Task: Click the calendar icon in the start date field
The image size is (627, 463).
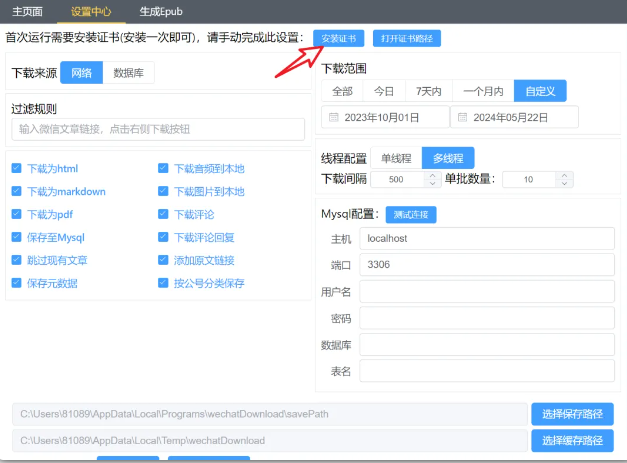Action: tap(334, 118)
